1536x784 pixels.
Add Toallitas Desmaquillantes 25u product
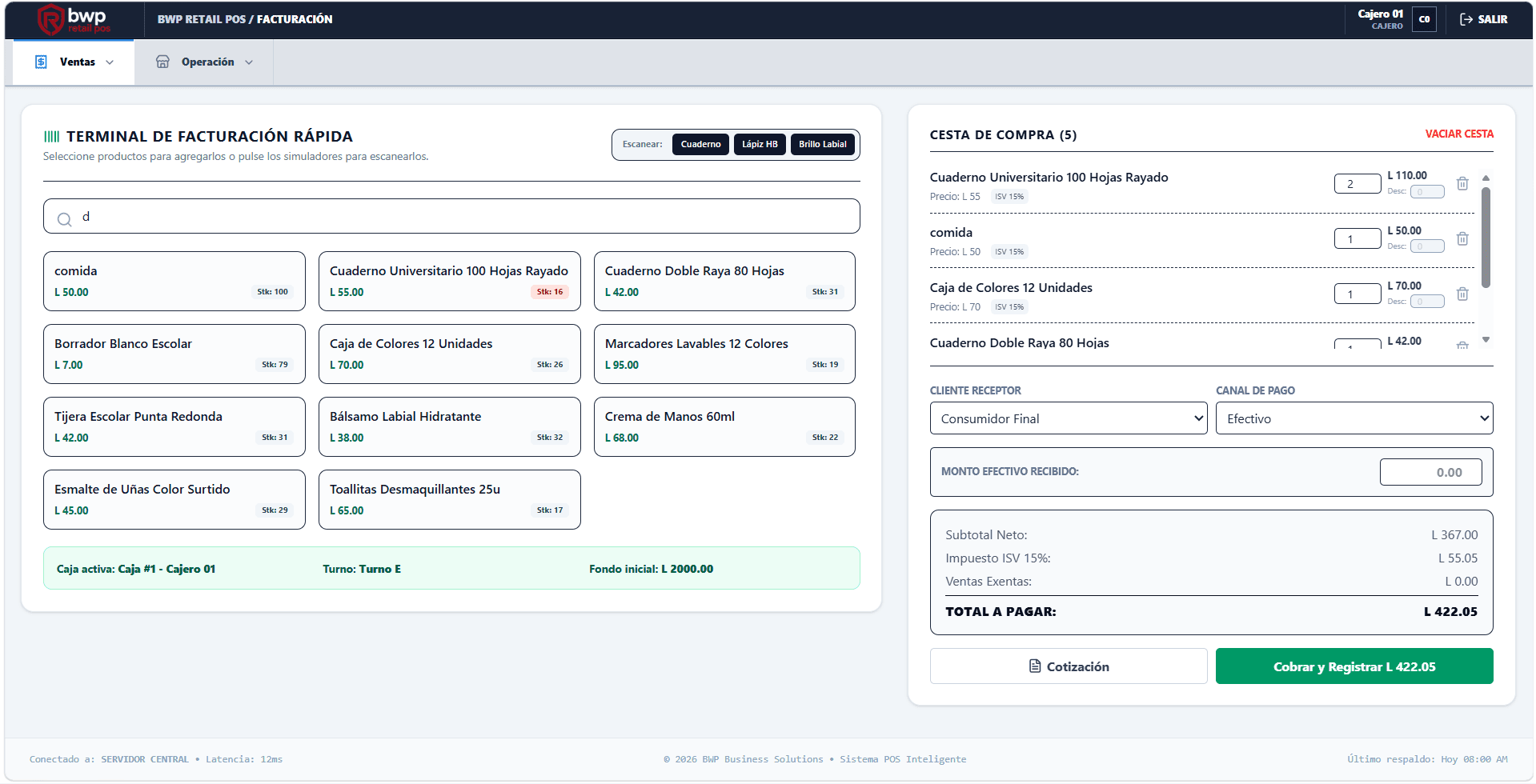449,499
